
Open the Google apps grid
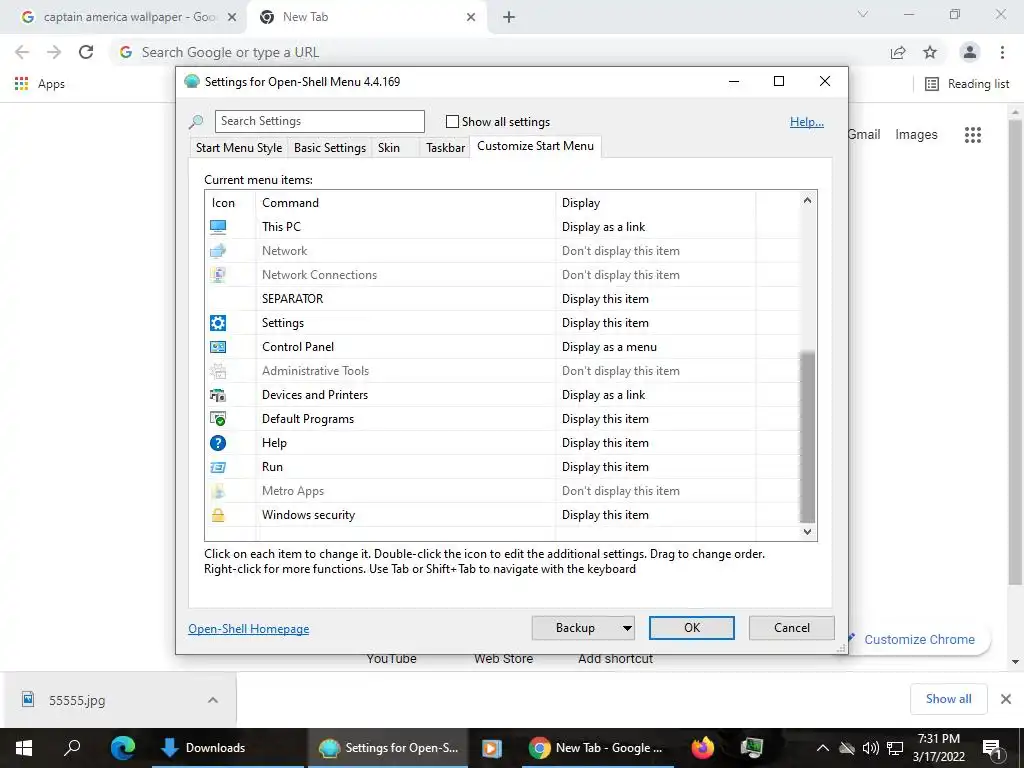[973, 135]
